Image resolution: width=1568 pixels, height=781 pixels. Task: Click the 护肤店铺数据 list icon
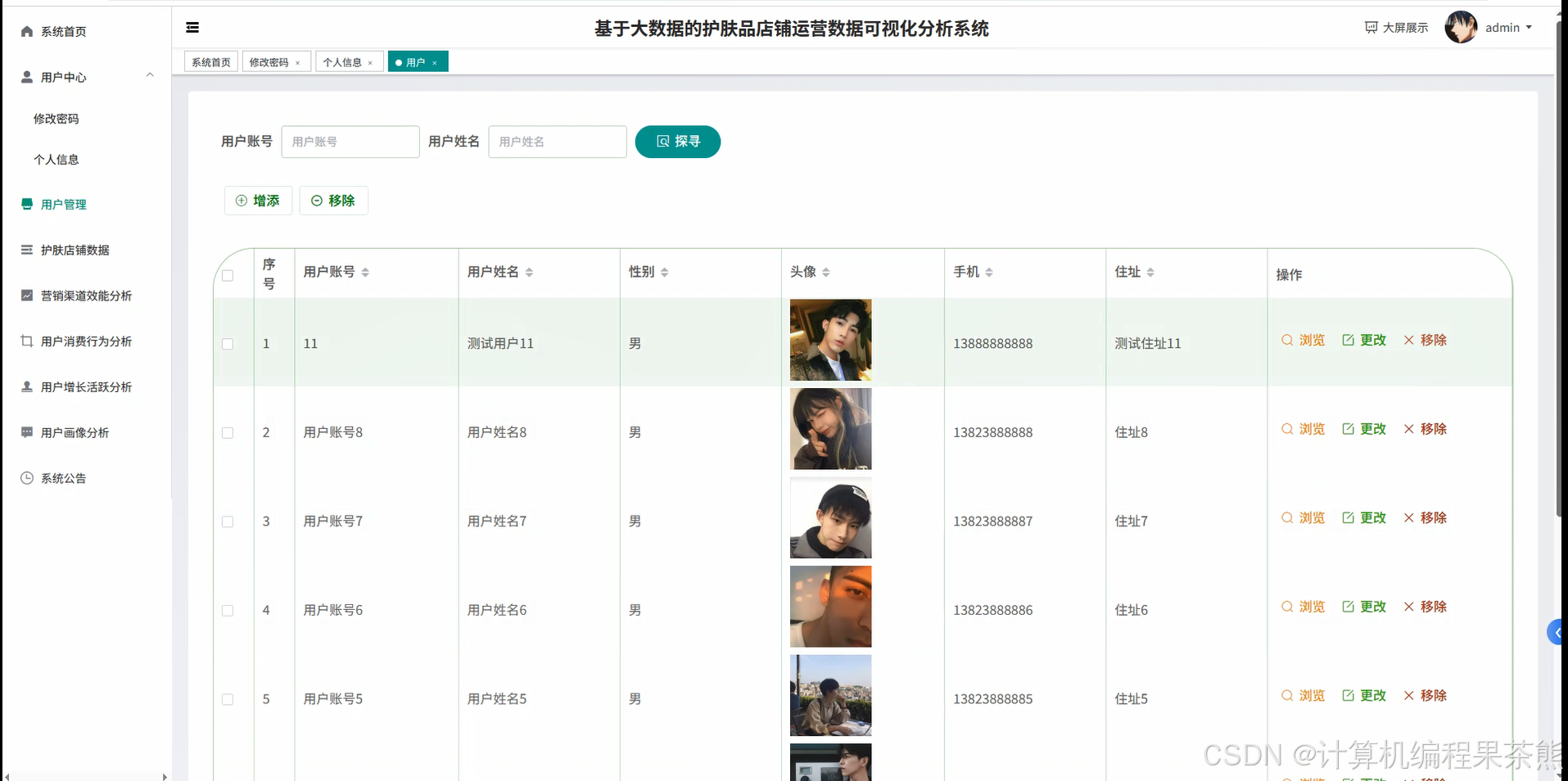pyautogui.click(x=27, y=250)
